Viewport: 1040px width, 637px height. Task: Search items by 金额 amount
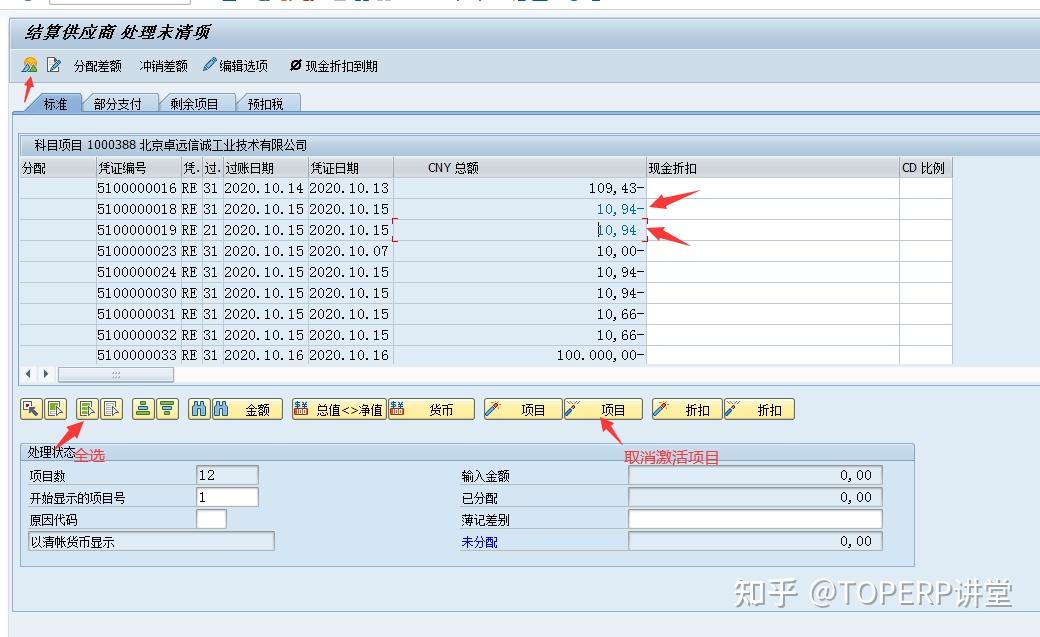pos(257,409)
